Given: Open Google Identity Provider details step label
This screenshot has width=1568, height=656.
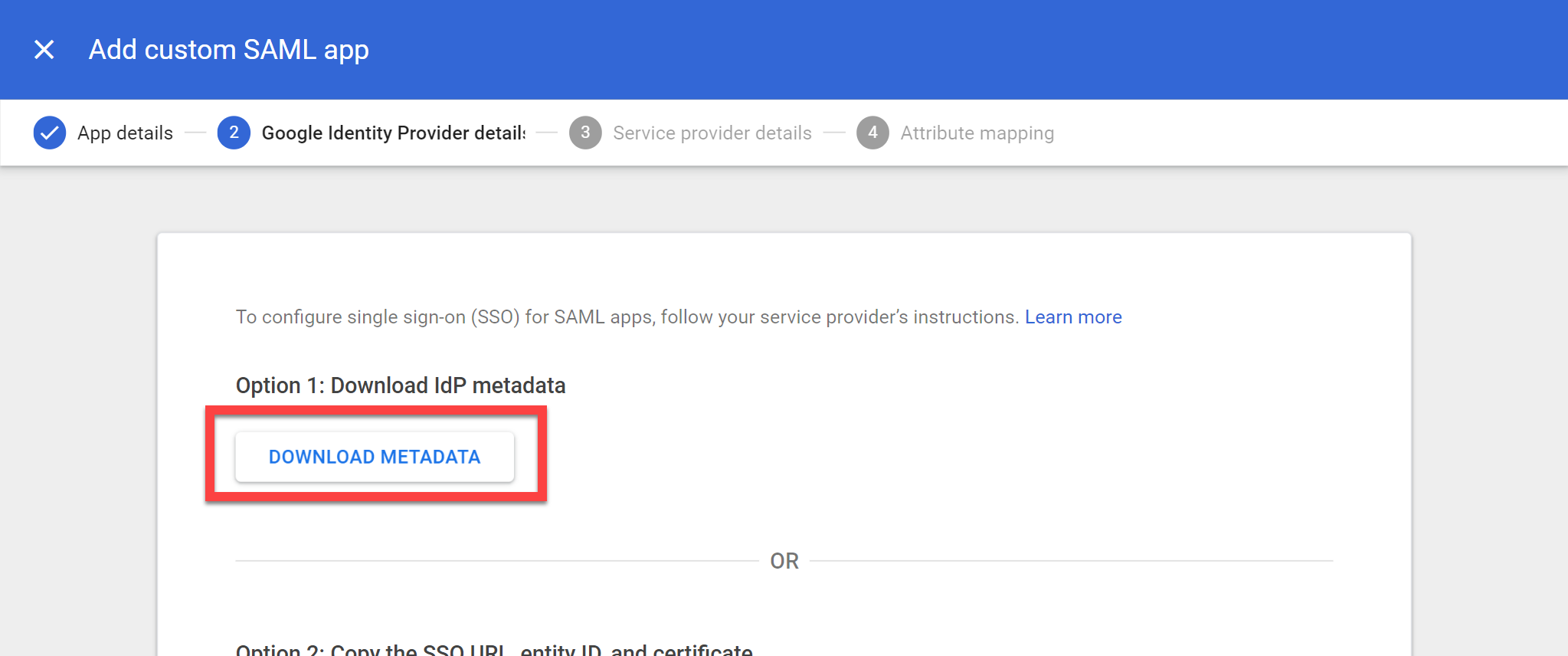Looking at the screenshot, I should click(394, 133).
